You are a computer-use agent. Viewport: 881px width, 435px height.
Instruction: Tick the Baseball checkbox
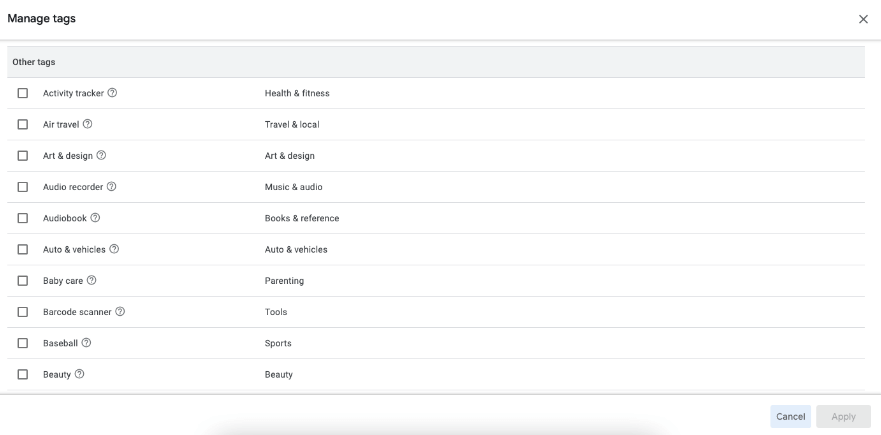pyautogui.click(x=22, y=343)
